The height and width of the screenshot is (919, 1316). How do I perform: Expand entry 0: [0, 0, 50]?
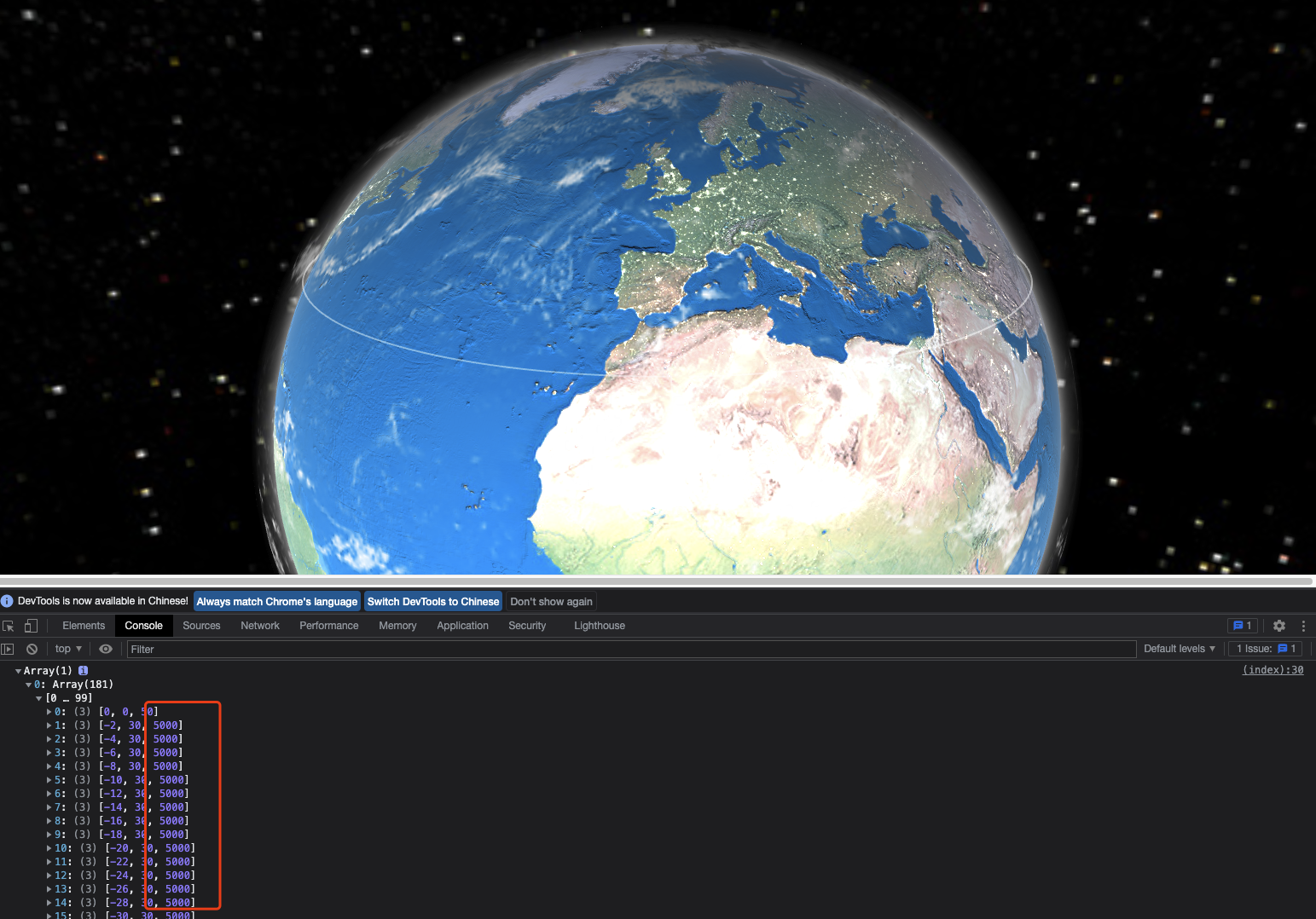49,712
